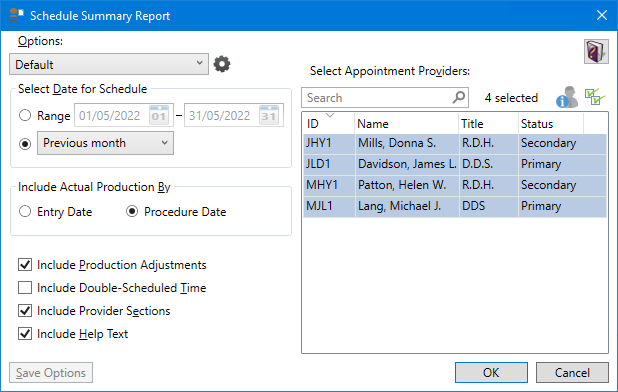Open the start date calendar picker
Screen dimensions: 618x392
[x=159, y=115]
